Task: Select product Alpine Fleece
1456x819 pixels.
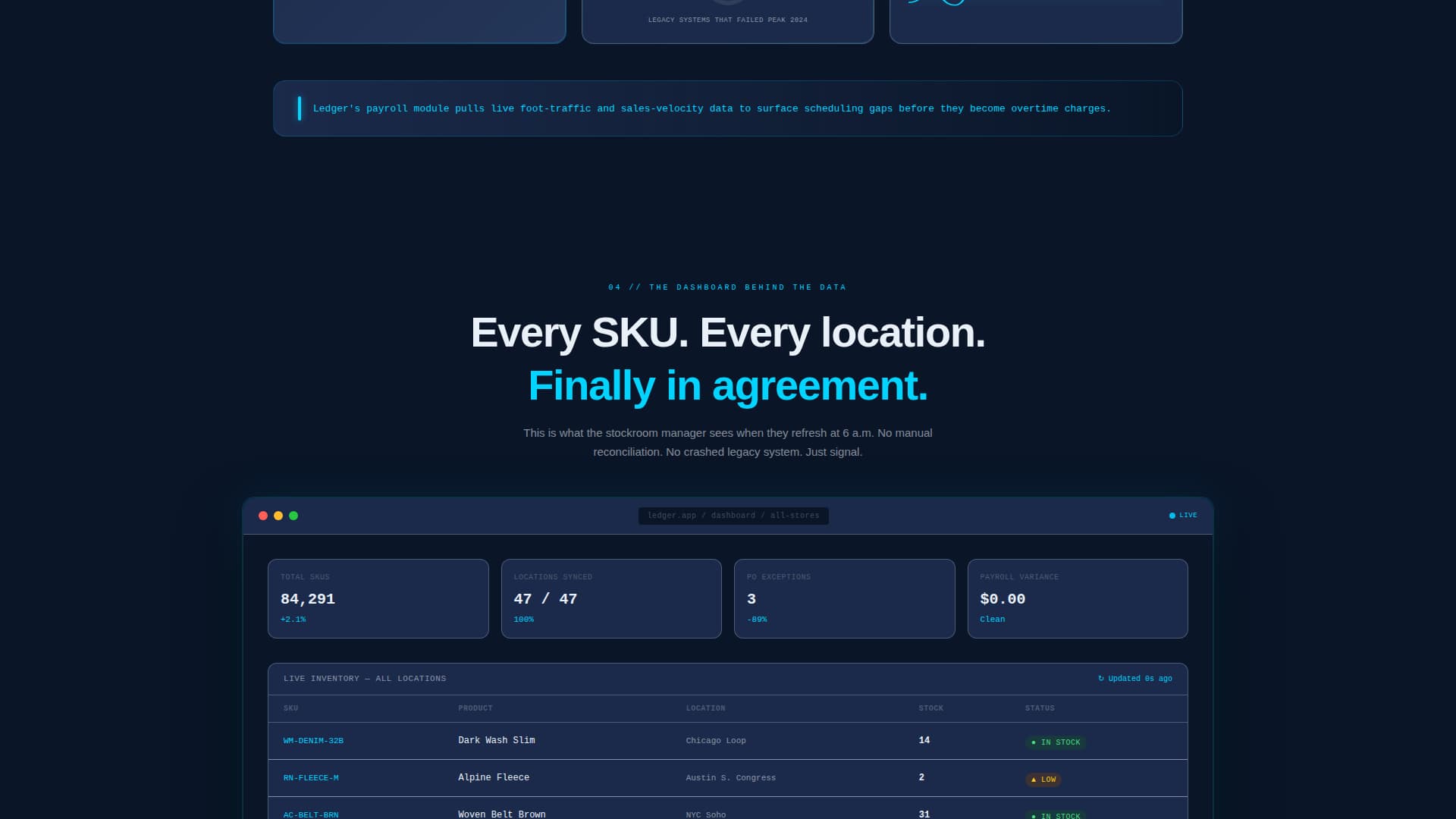Action: pyautogui.click(x=494, y=777)
